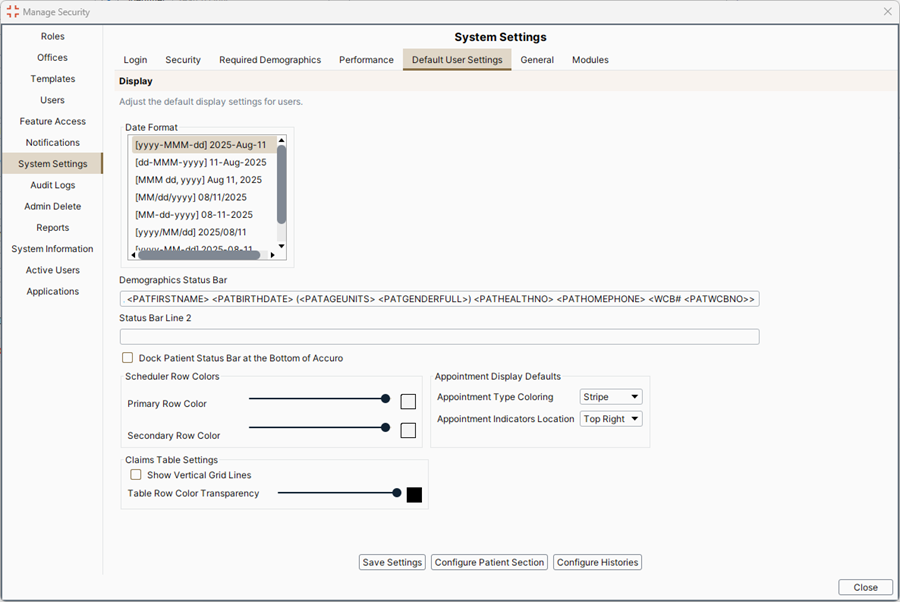Open the General settings tab
The width and height of the screenshot is (900, 602).
[537, 59]
